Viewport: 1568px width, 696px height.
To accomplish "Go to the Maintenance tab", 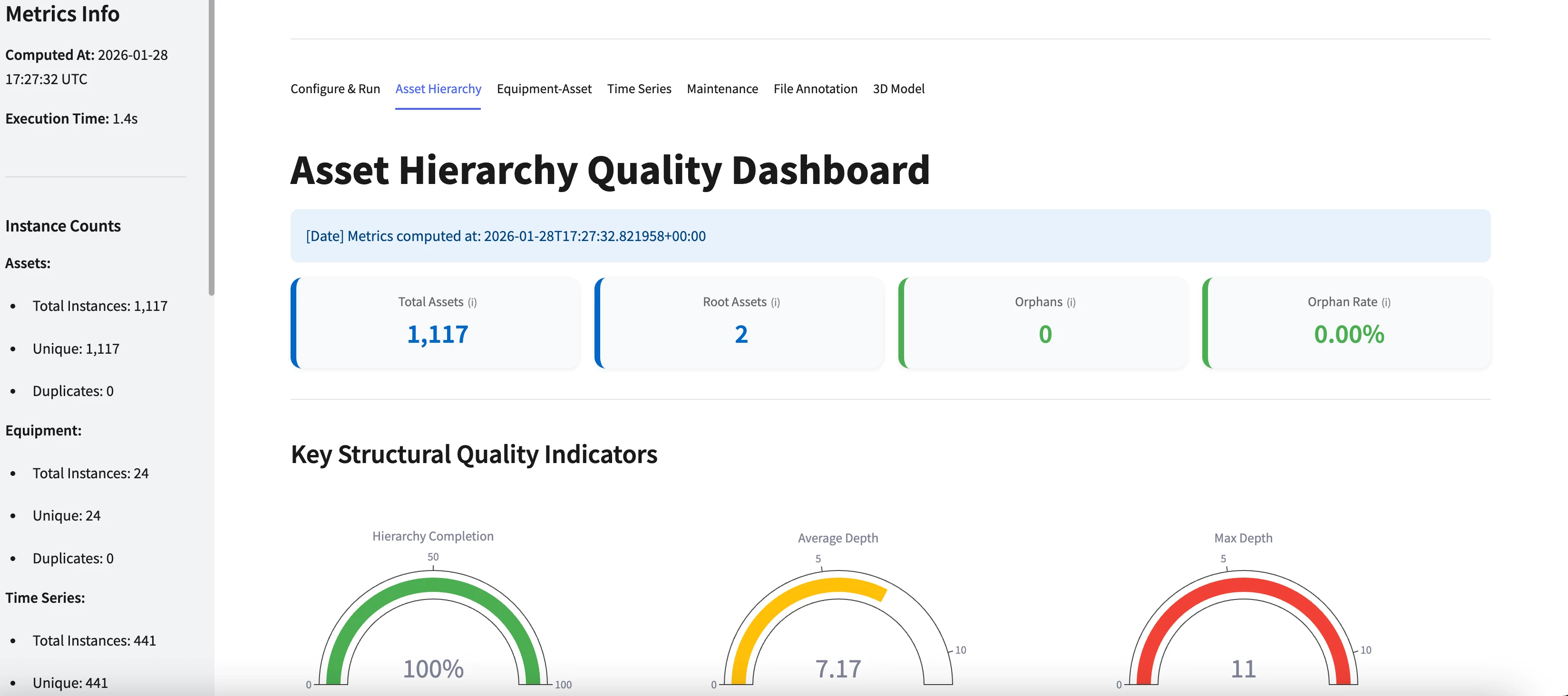I will tap(722, 89).
